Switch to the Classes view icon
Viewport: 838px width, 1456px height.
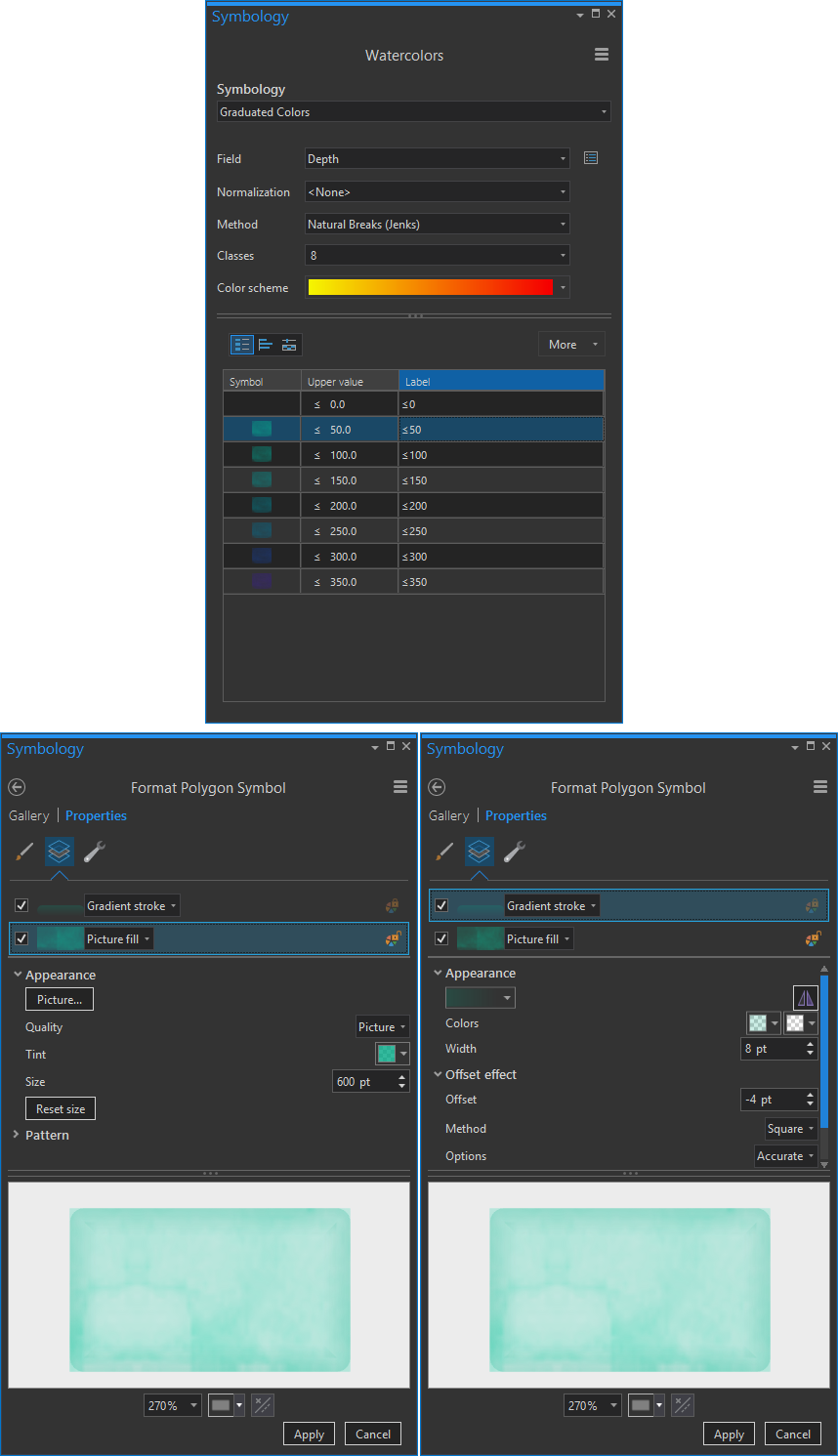[x=241, y=345]
